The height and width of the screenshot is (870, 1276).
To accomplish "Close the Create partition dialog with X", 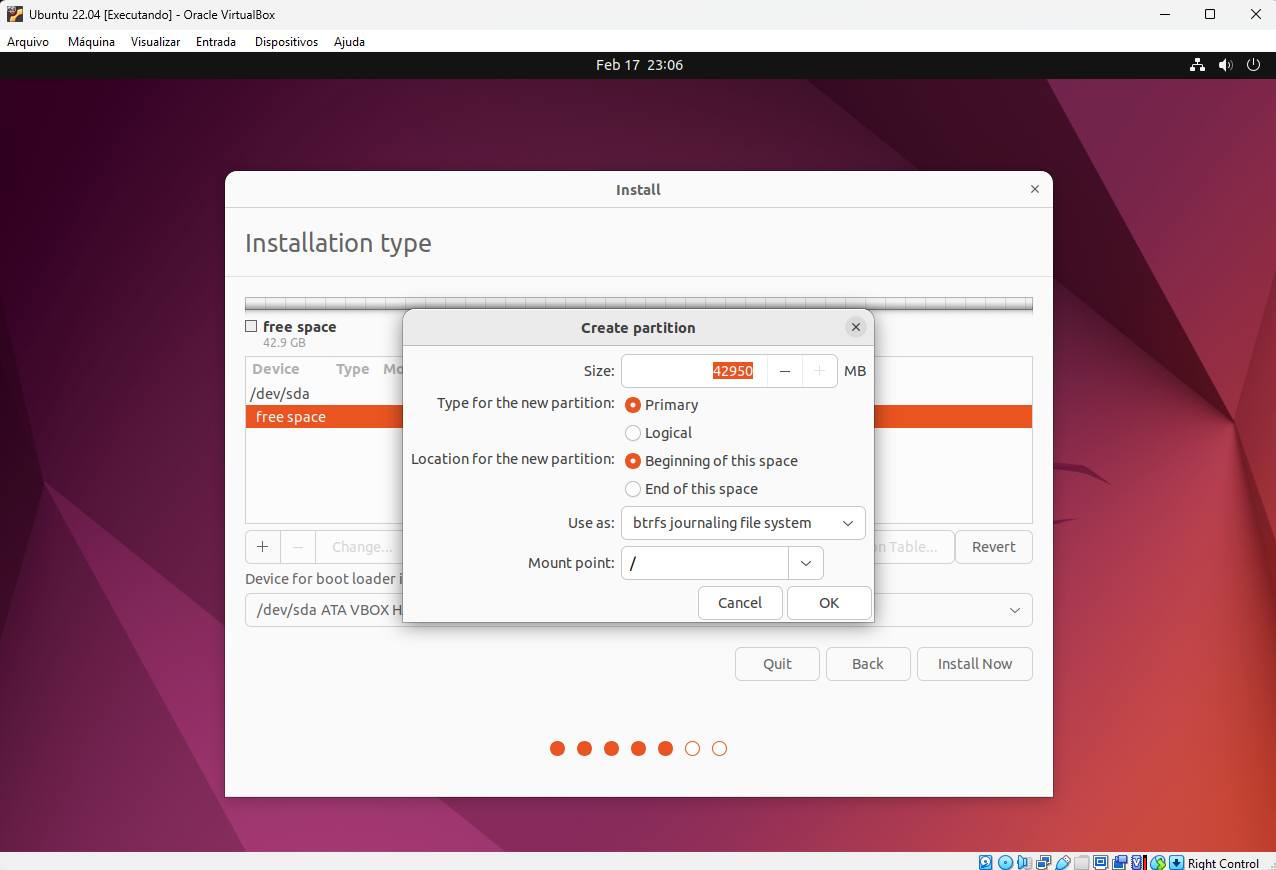I will click(855, 327).
